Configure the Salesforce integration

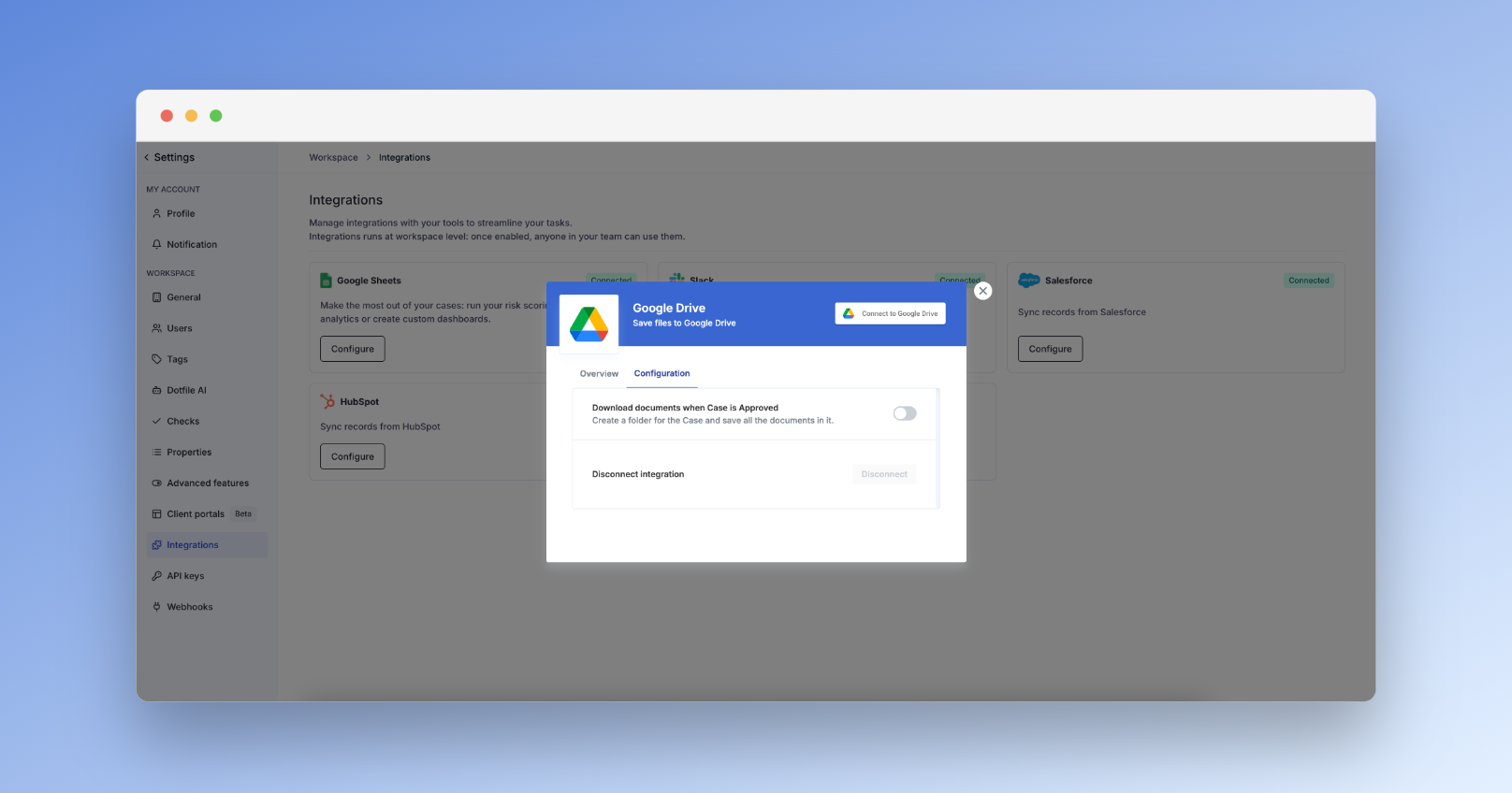(1050, 349)
